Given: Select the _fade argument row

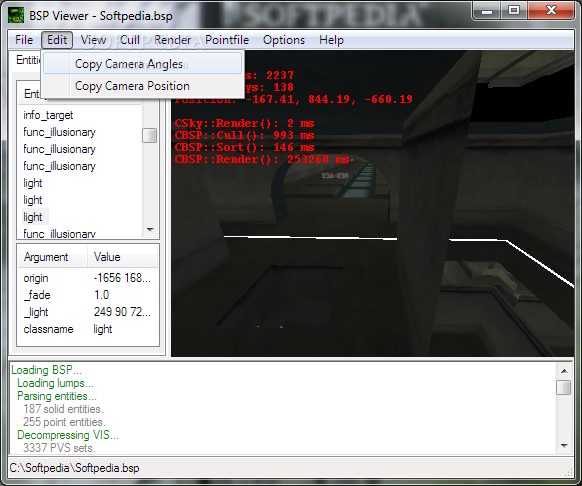Looking at the screenshot, I should [88, 295].
